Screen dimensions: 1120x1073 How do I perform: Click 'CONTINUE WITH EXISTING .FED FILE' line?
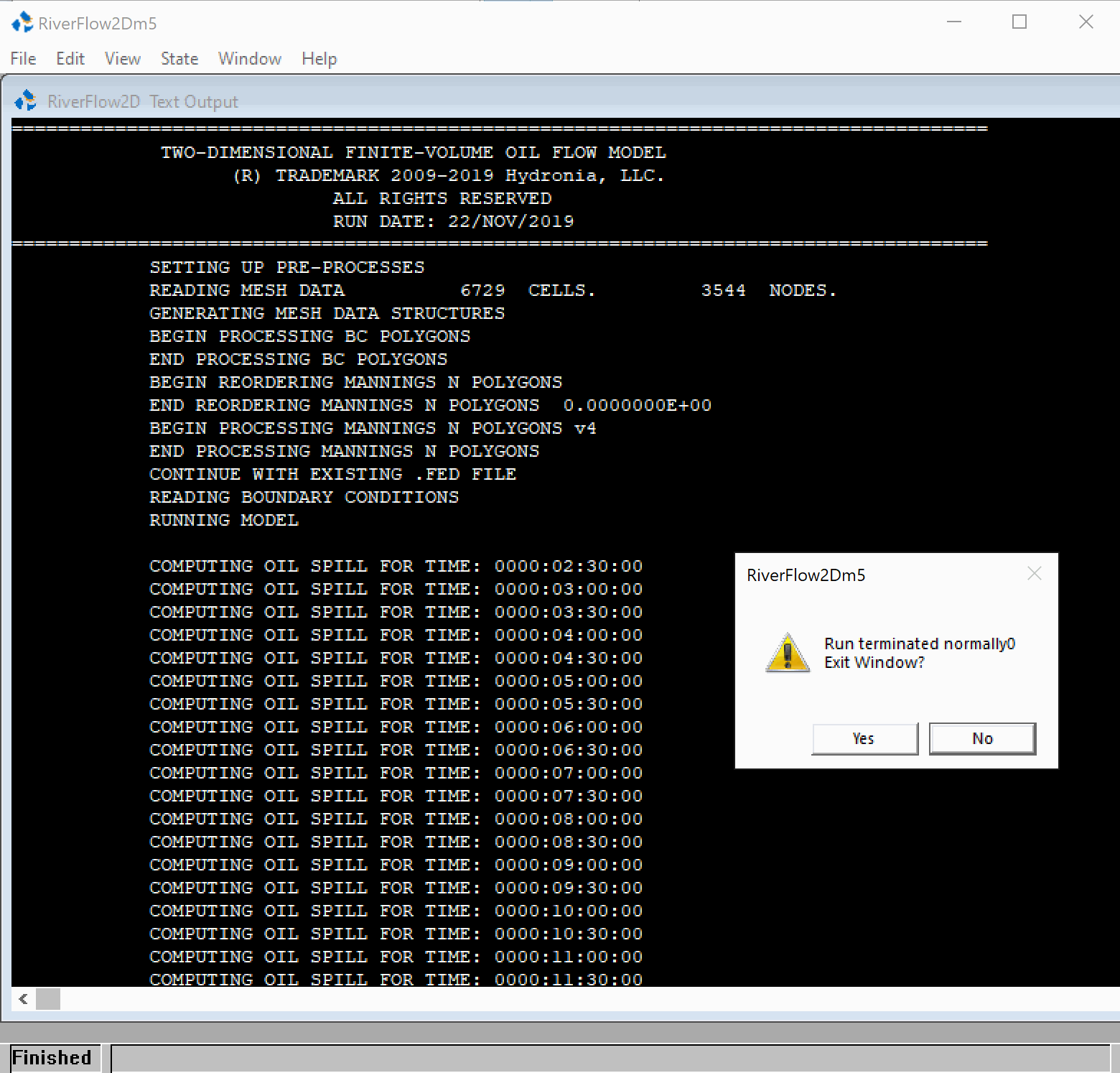point(333,474)
